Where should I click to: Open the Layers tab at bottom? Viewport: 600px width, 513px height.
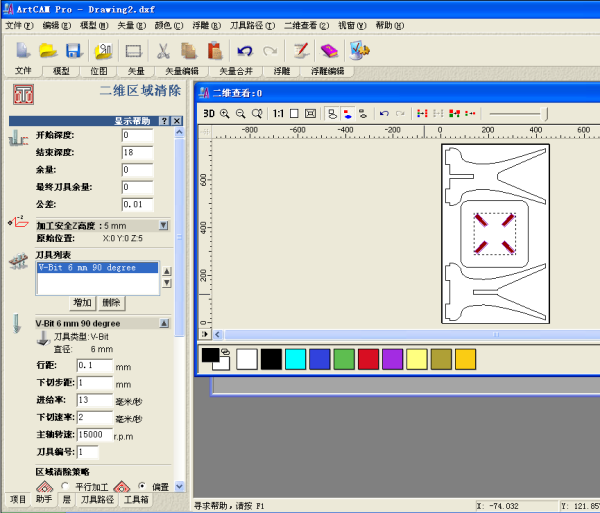pyautogui.click(x=67, y=499)
